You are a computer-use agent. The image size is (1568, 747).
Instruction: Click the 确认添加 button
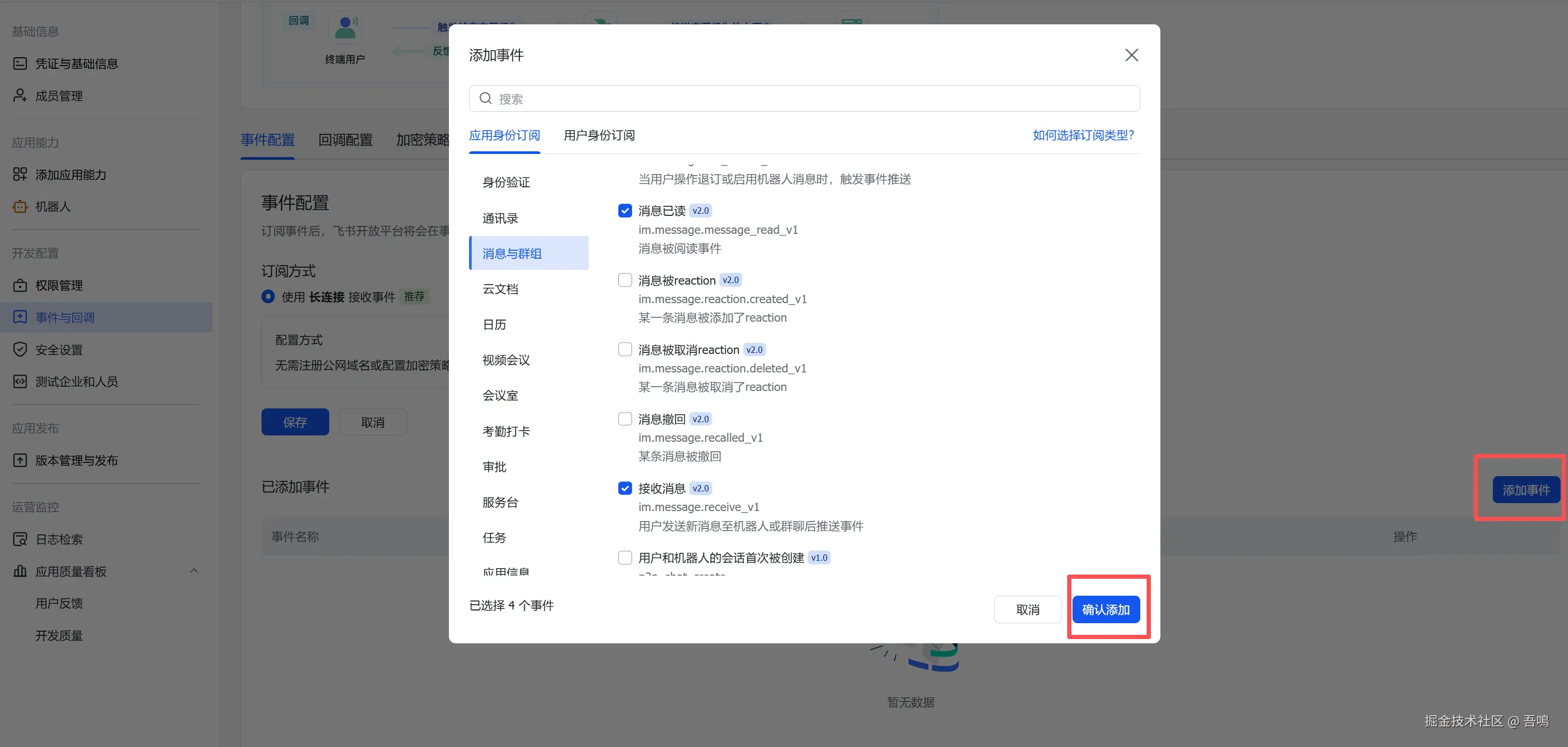(x=1105, y=609)
